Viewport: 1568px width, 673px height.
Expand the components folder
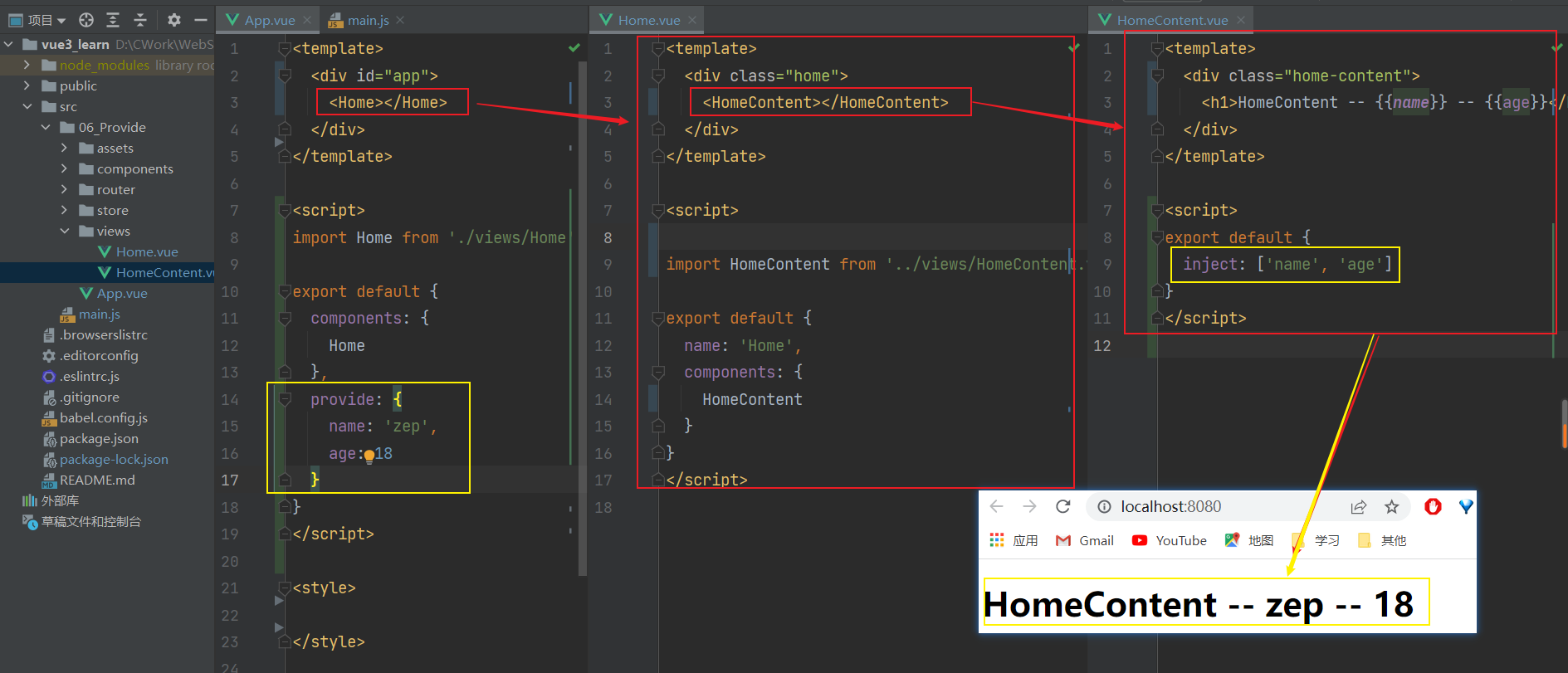(64, 168)
